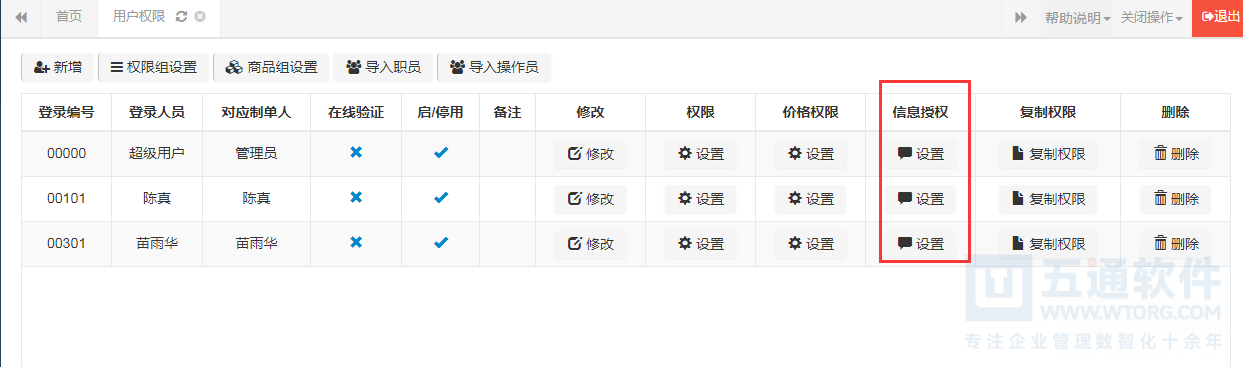Click the 导入职员 toolbar button
The height and width of the screenshot is (367, 1243).
pos(384,67)
